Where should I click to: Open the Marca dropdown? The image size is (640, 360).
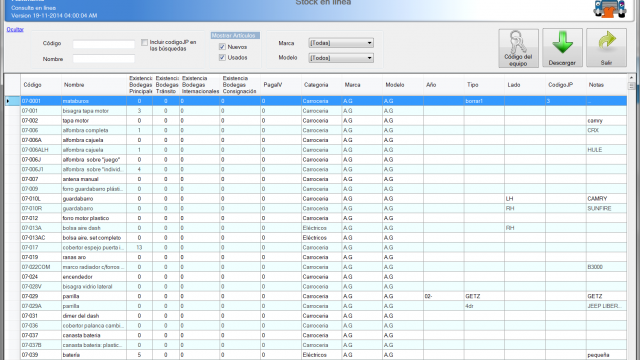(x=341, y=43)
